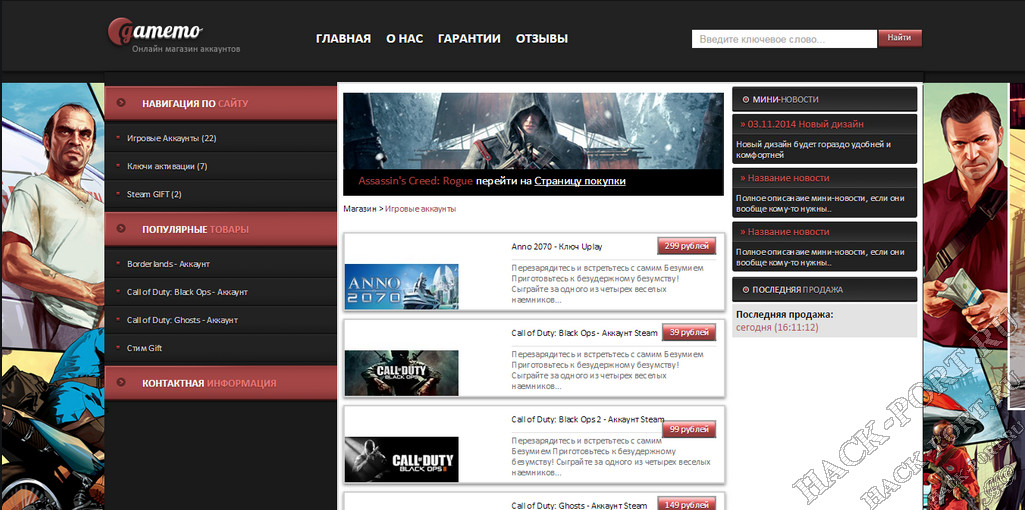Open the Anno 2070 product thumbnail

click(401, 285)
